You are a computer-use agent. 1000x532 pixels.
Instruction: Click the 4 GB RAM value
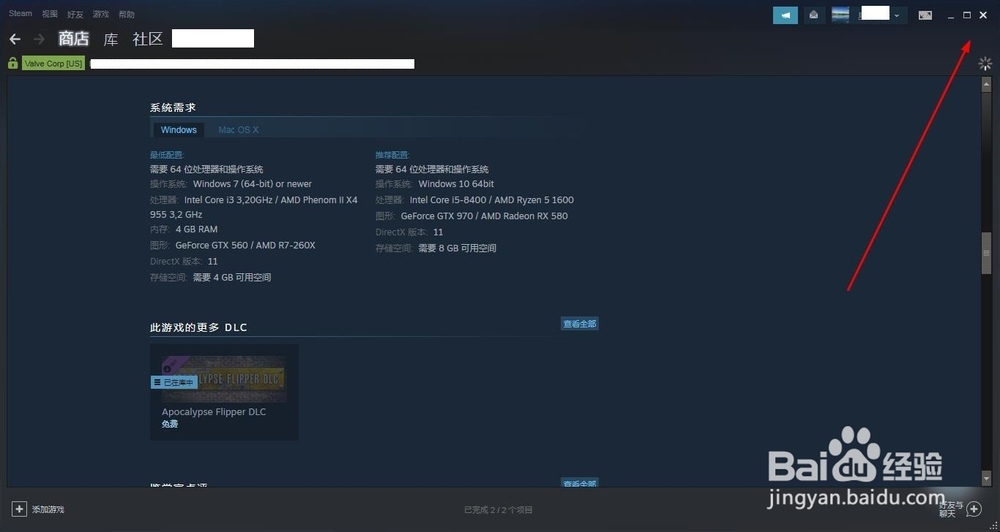pyautogui.click(x=196, y=229)
